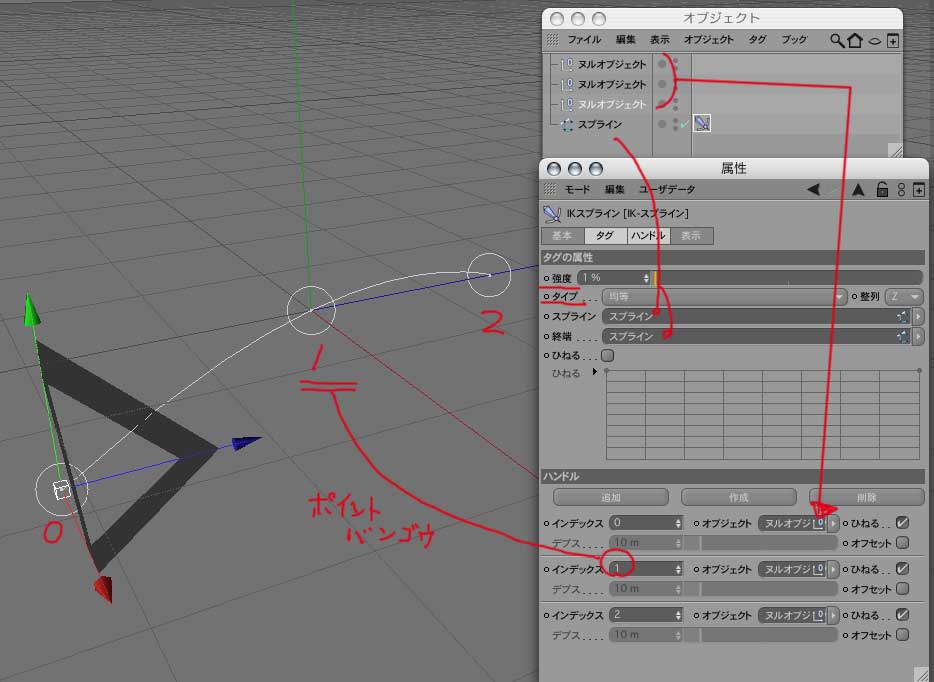Click the デプス slider under インデックス 2
Image resolution: width=934 pixels, height=682 pixels.
761,635
